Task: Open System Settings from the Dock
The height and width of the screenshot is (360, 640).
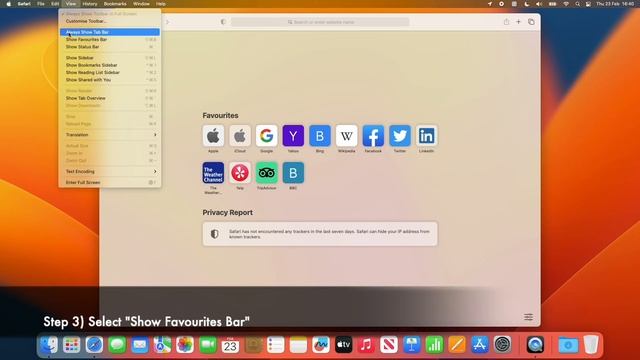Action: coord(502,345)
